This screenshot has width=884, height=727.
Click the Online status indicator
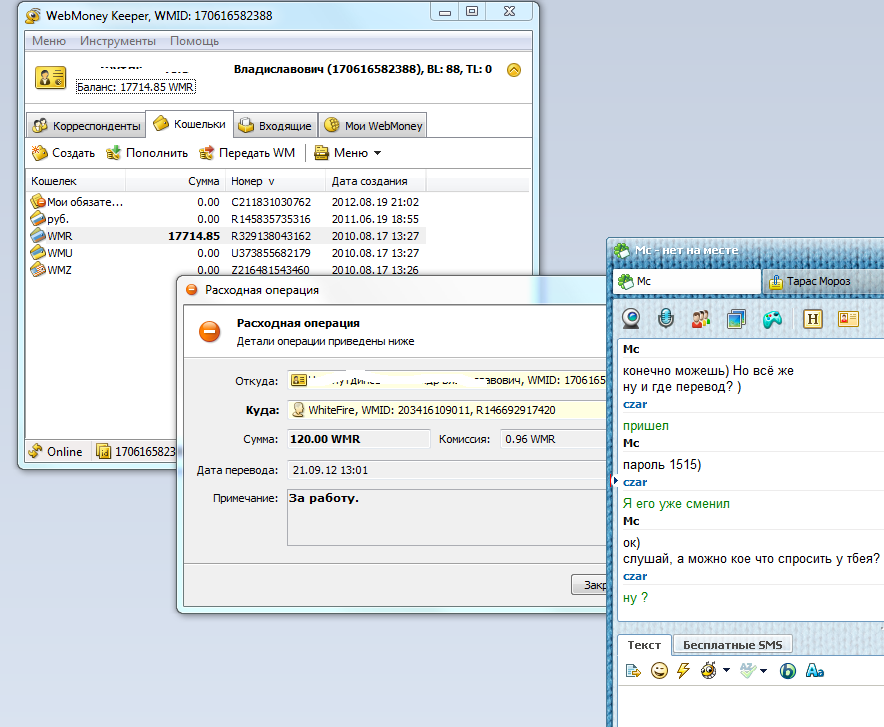coord(56,451)
